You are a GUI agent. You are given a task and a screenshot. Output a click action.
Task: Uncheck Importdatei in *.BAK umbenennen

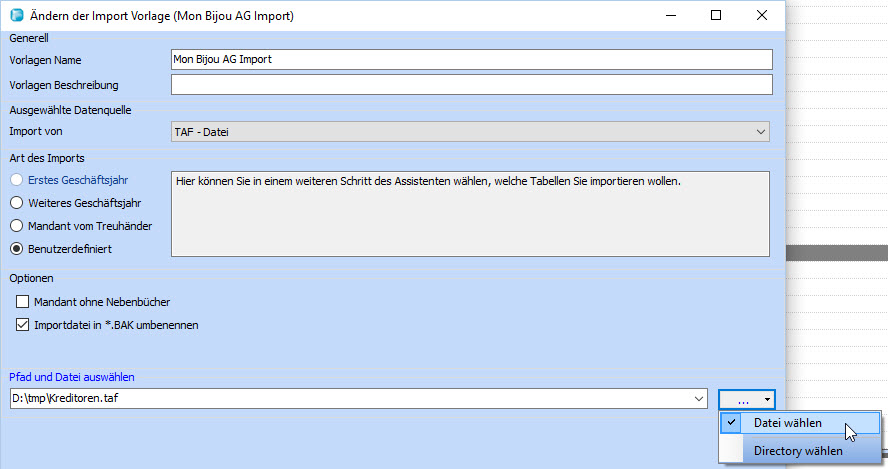pyautogui.click(x=23, y=325)
